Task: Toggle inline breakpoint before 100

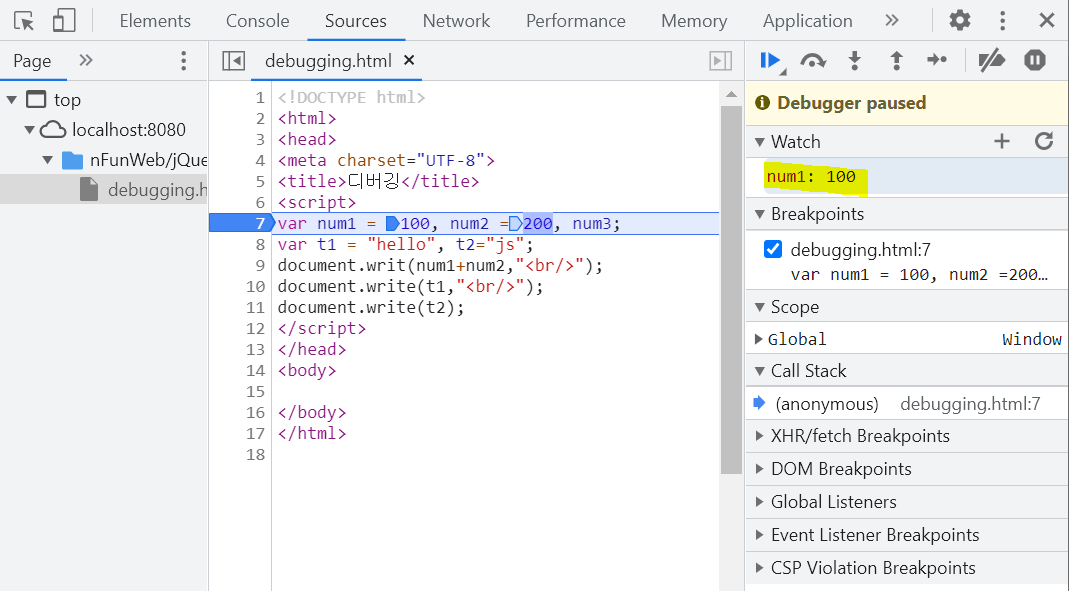Action: point(392,224)
